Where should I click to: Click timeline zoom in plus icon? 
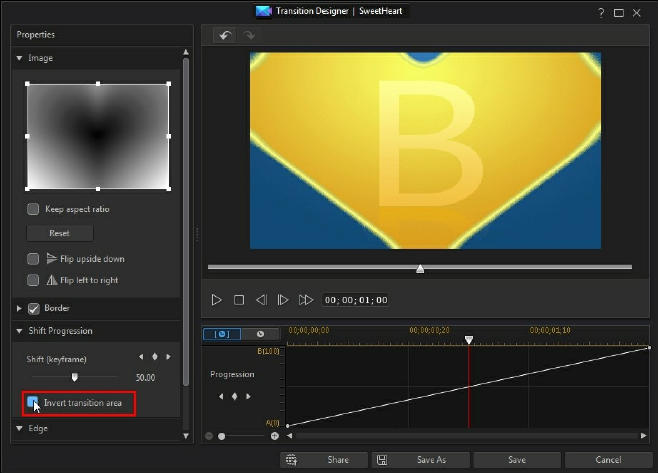tap(275, 436)
